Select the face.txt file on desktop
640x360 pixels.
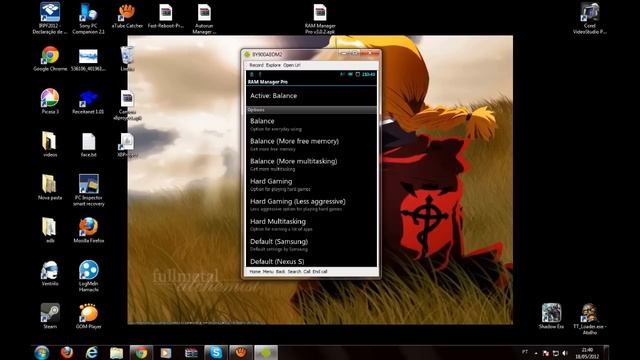coord(89,144)
